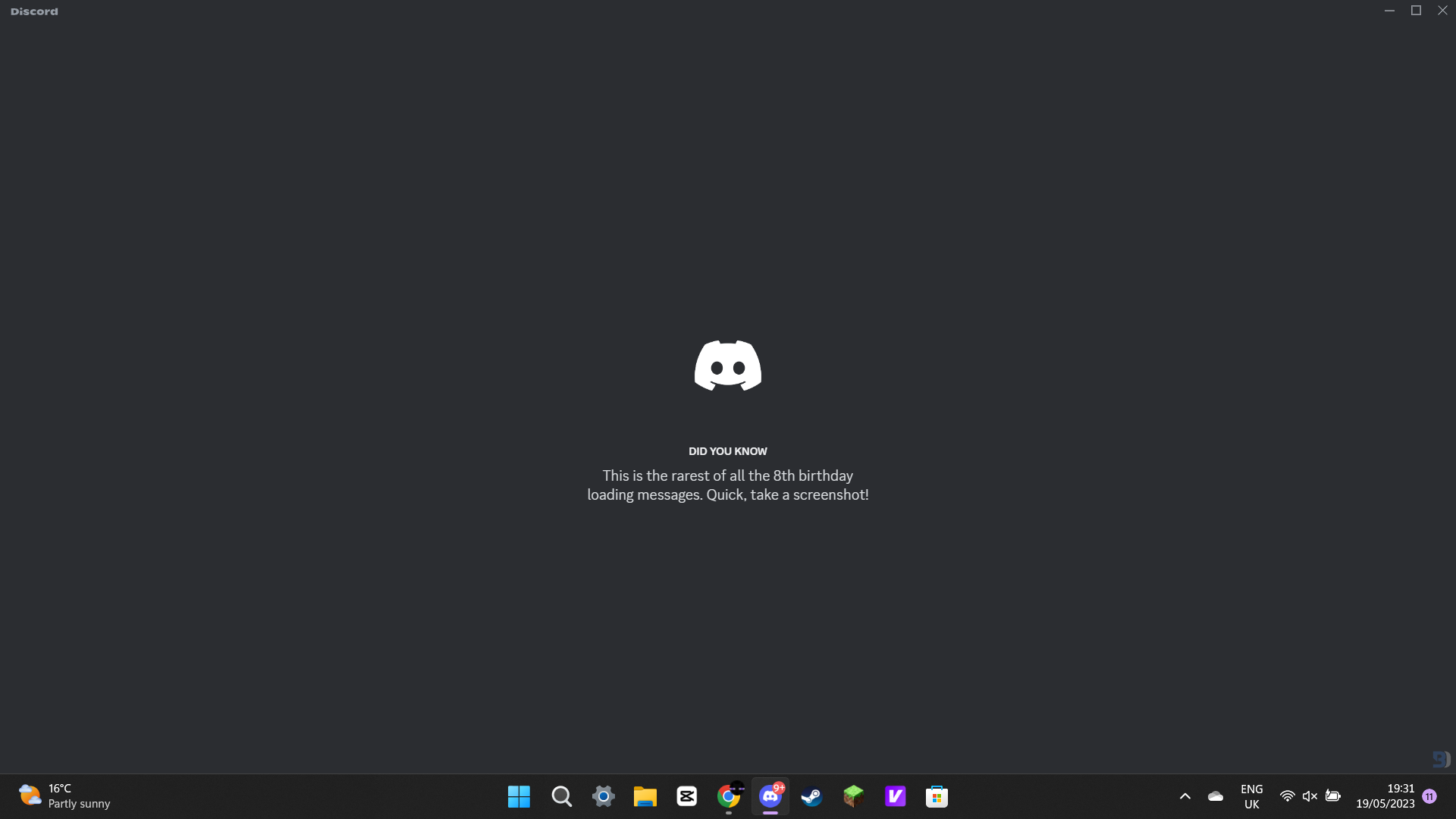This screenshot has height=819, width=1456.
Task: Open the weather widget showing 16°C
Action: tap(64, 796)
